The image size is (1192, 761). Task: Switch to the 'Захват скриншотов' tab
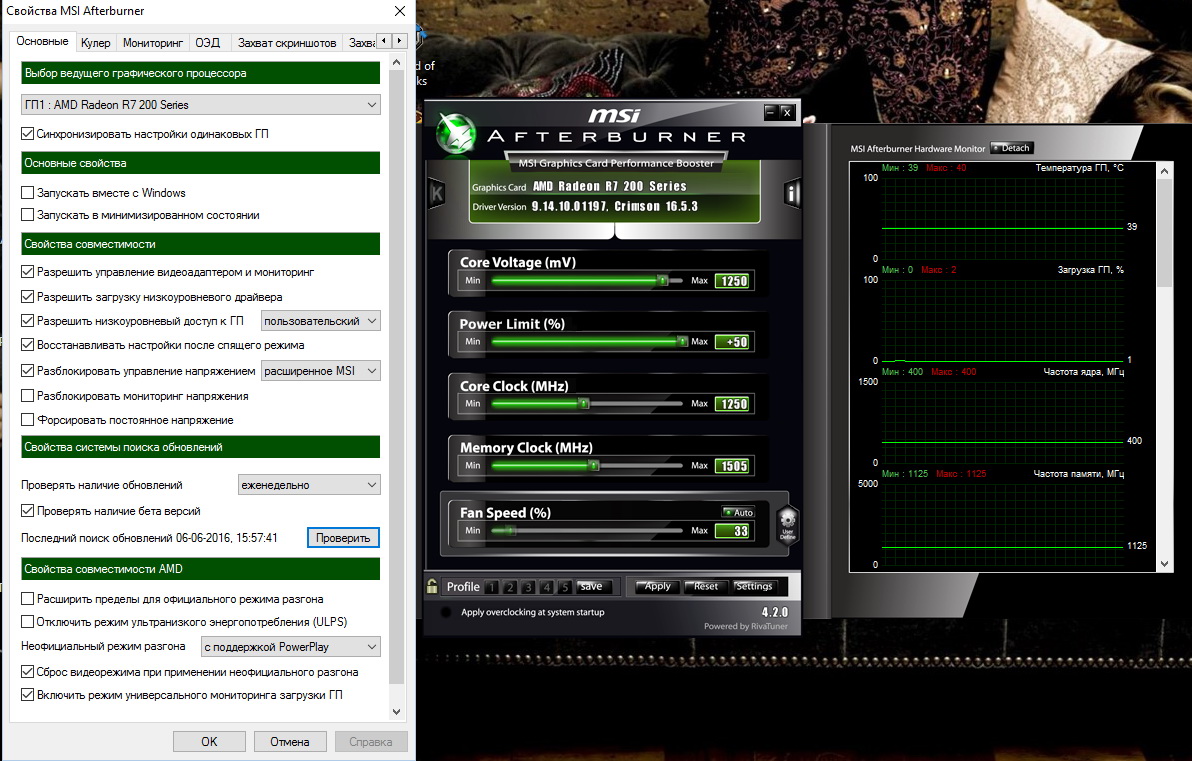287,43
